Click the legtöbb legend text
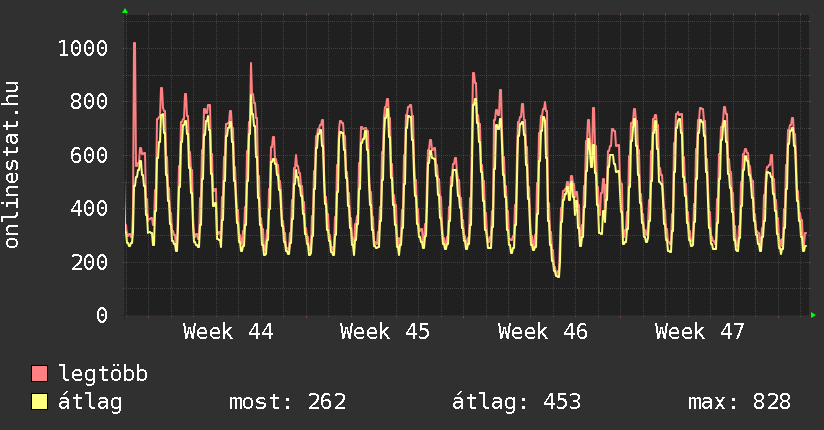Viewport: 824px width, 430px height. pos(103,374)
